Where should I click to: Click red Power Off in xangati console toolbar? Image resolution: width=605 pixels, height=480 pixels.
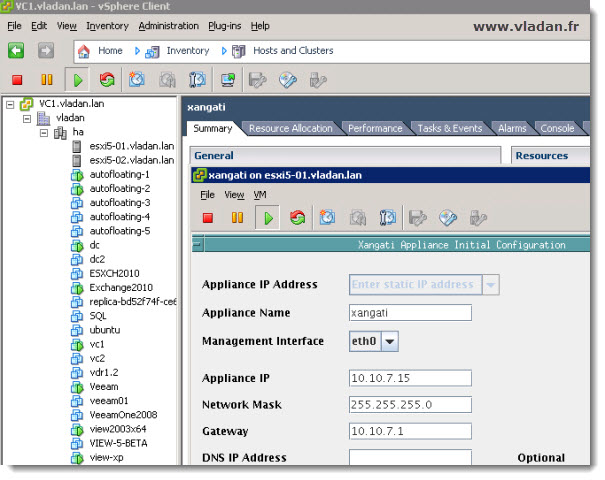click(x=208, y=218)
